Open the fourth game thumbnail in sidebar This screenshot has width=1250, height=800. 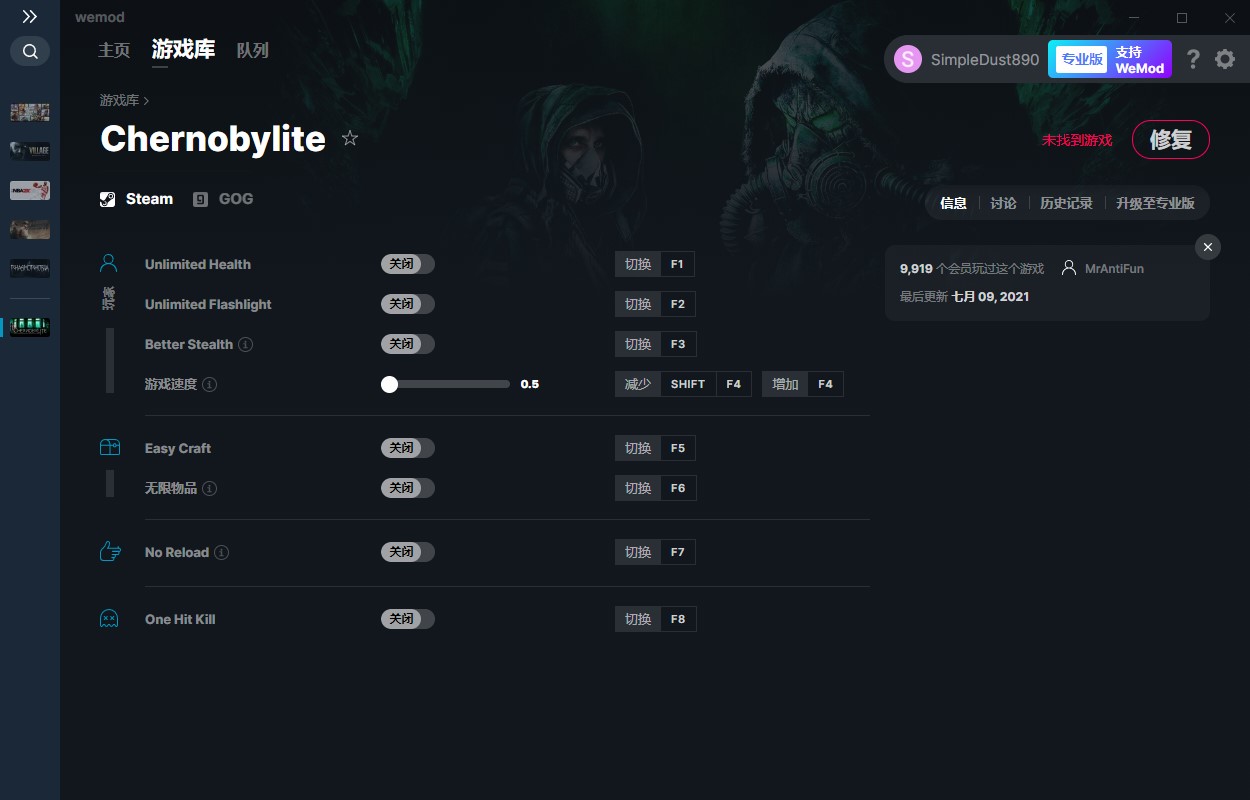[30, 229]
